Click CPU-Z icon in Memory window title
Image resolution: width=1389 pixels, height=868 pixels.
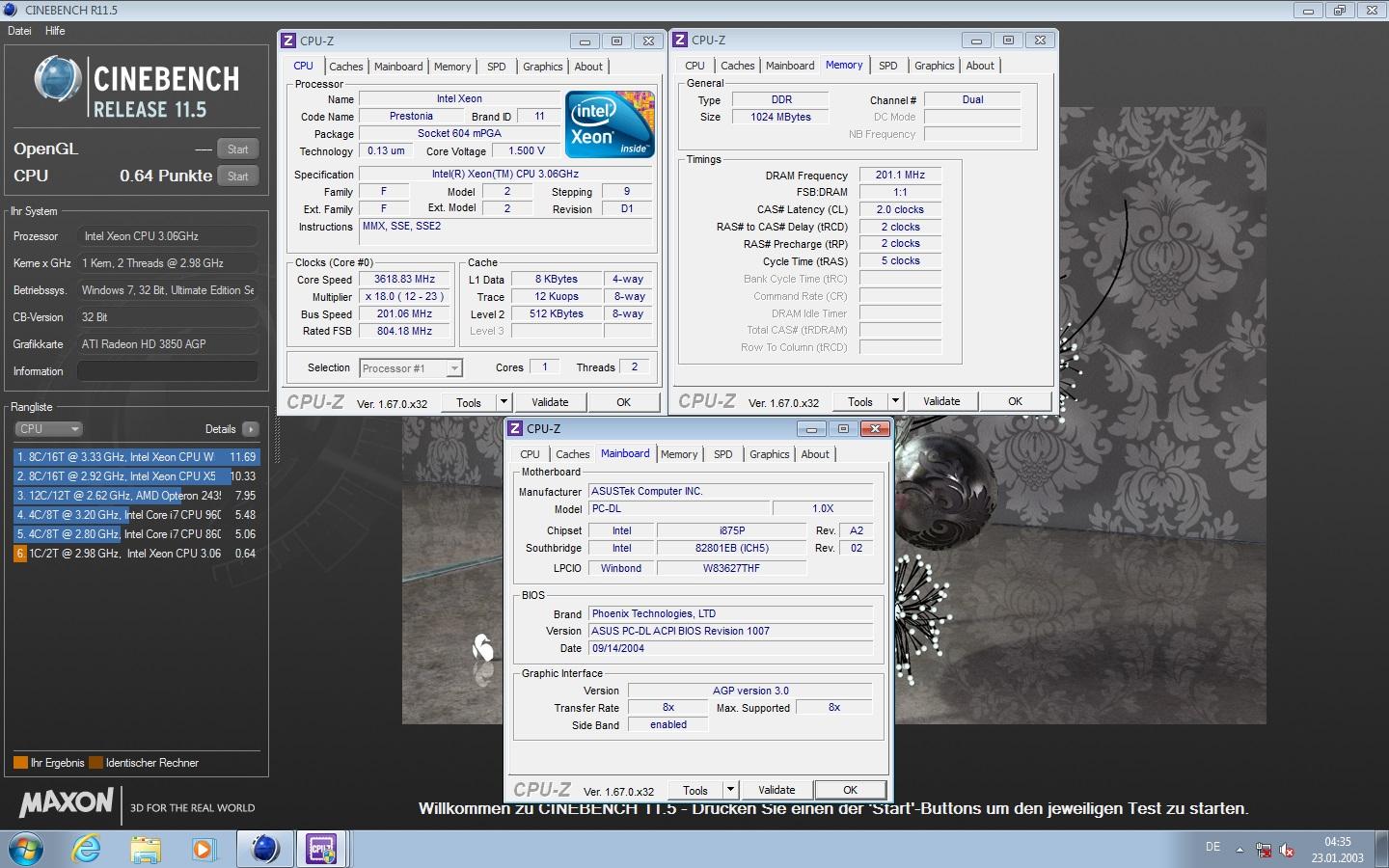680,40
